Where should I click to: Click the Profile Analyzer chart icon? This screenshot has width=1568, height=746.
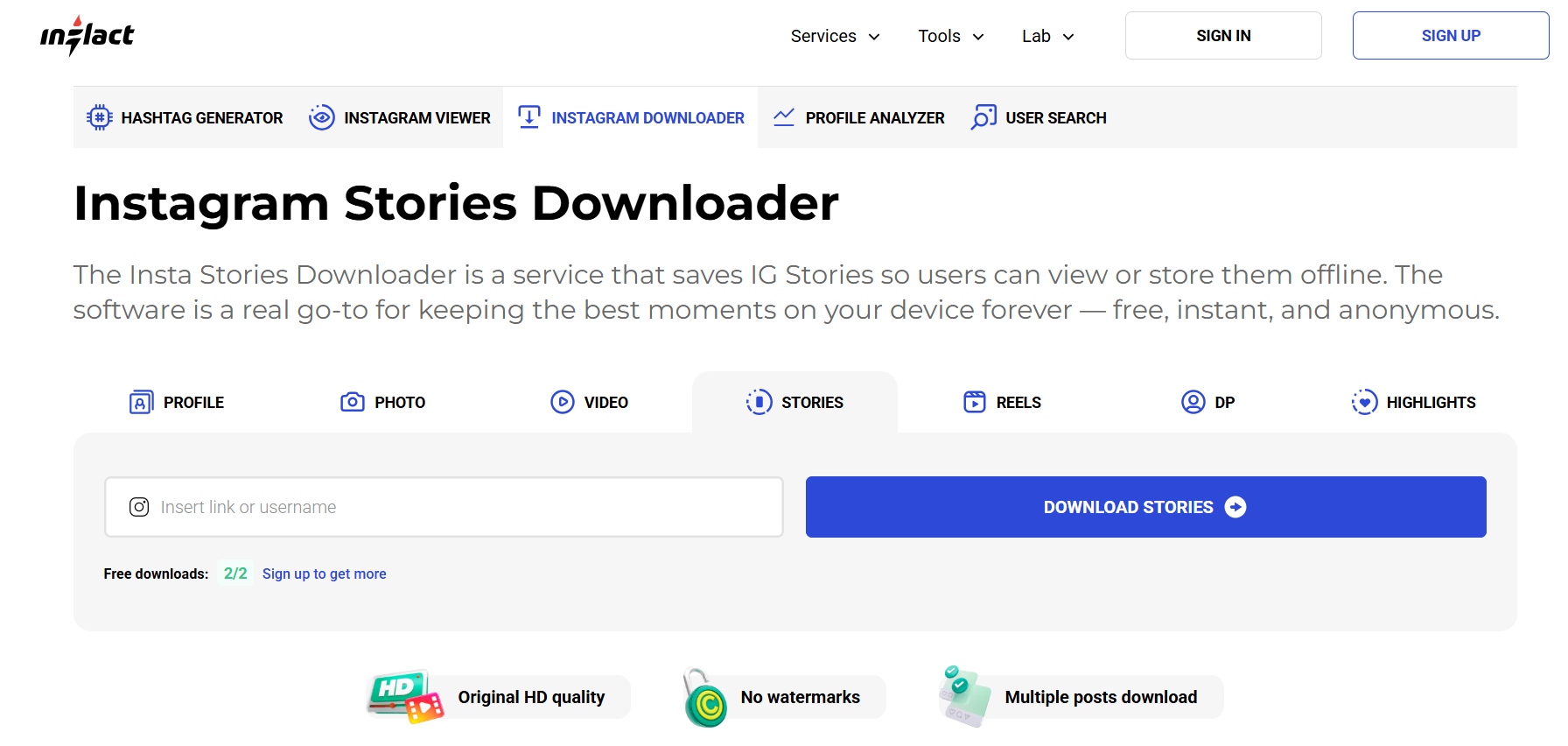coord(784,117)
